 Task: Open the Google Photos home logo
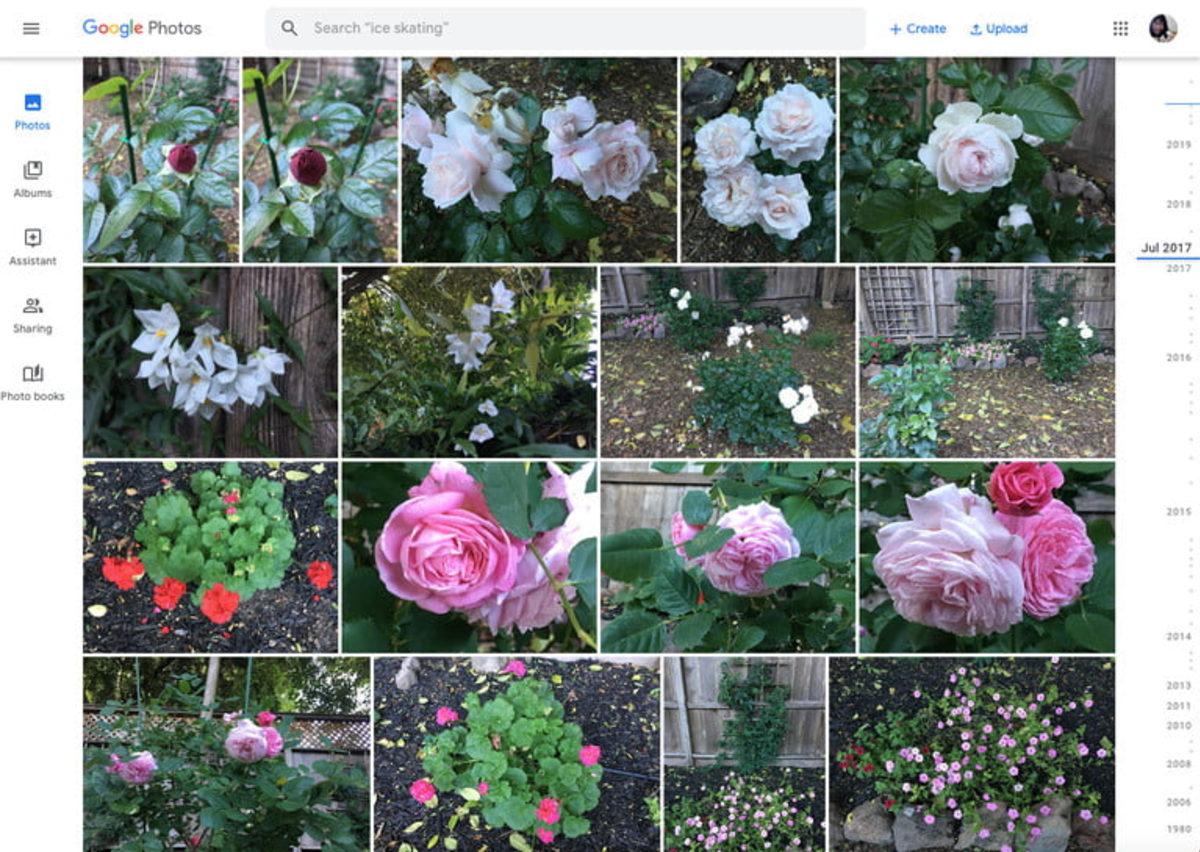140,28
